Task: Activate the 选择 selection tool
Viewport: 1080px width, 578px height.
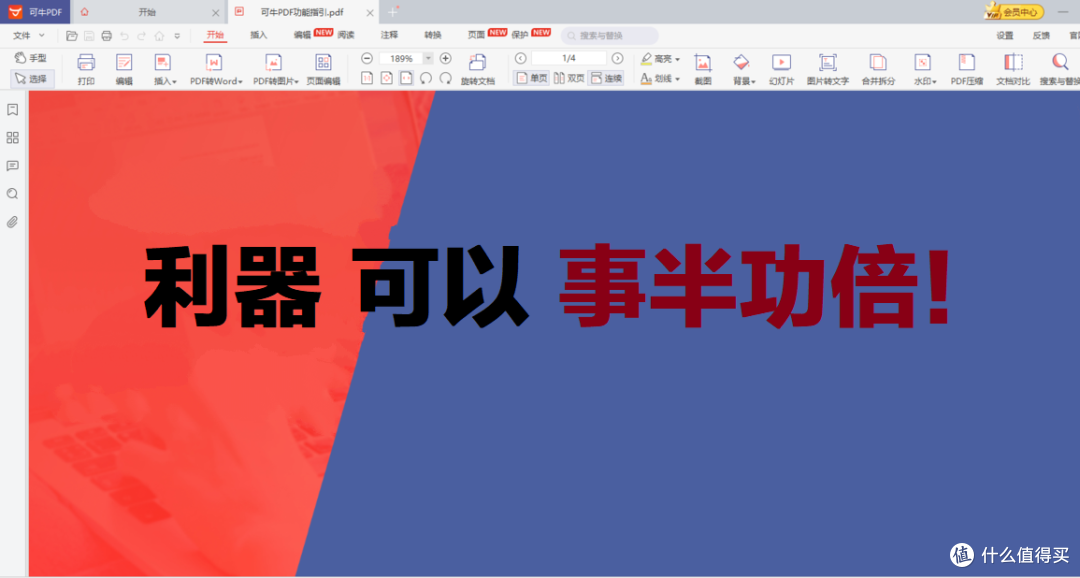Action: point(31,79)
